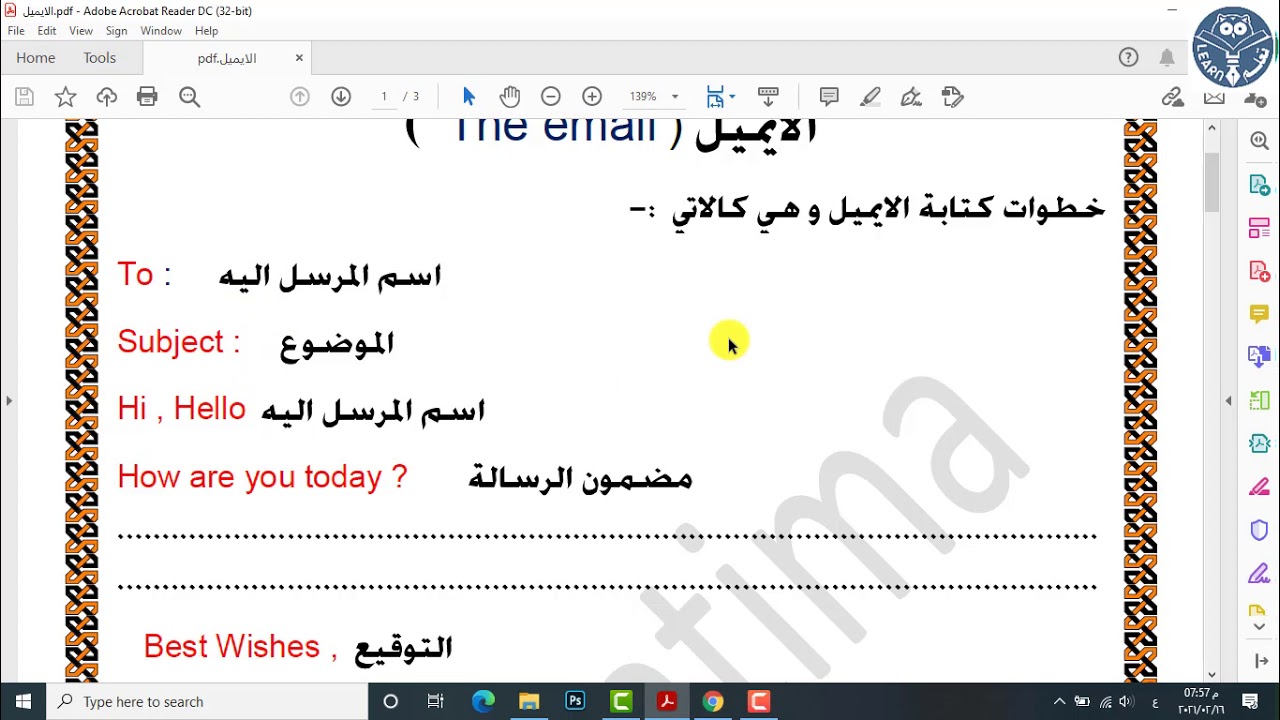Close the الايميل.pdf document tab
Screen dimensions: 1280x720
point(298,58)
